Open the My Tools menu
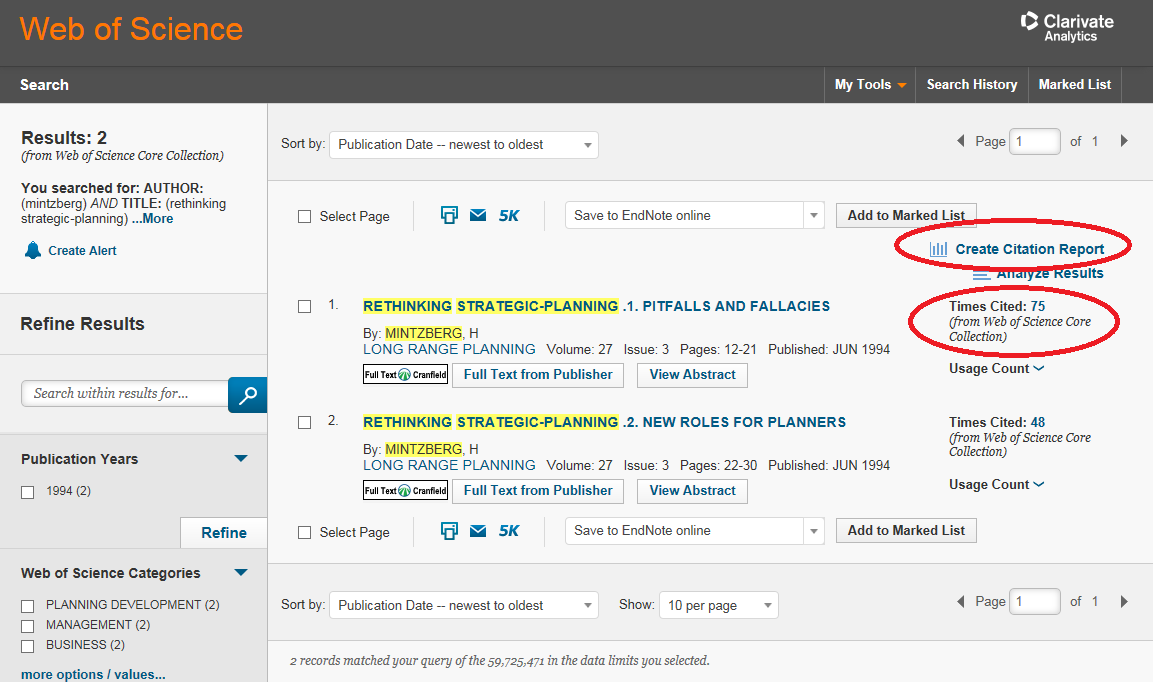 pos(870,85)
